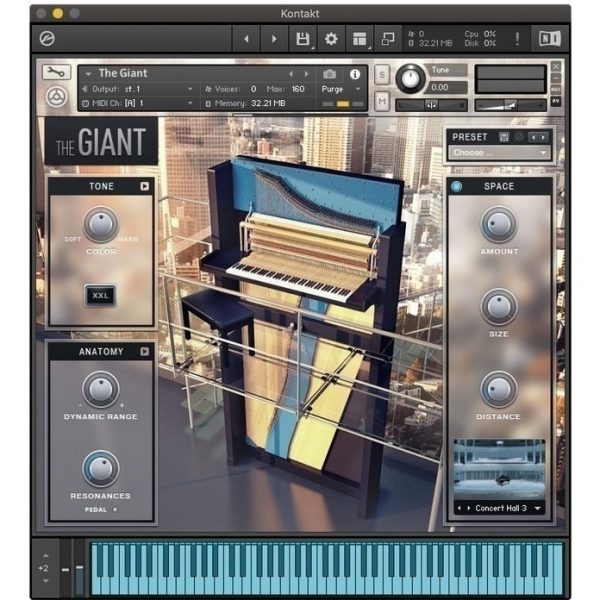Minimize instrument header with minus button
600x600 pixels.
click(556, 78)
